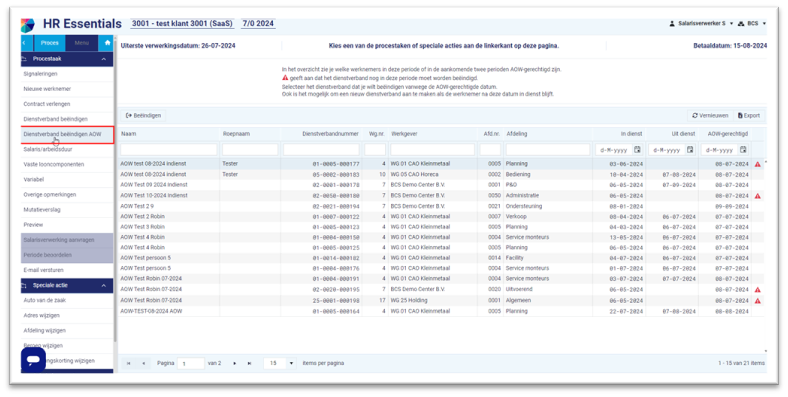Click the Pagina number input field
788x397 pixels.
pos(191,363)
